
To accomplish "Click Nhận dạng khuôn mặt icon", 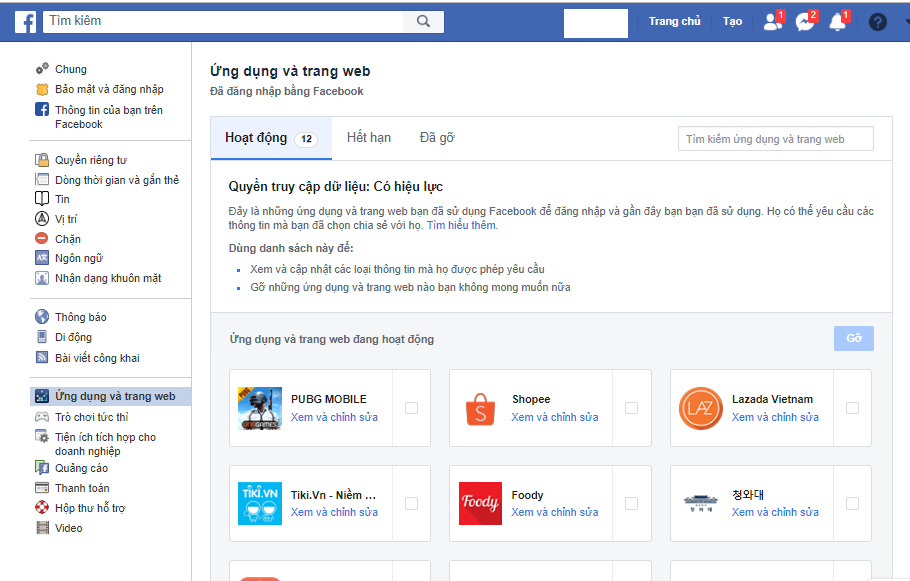I will 42,278.
